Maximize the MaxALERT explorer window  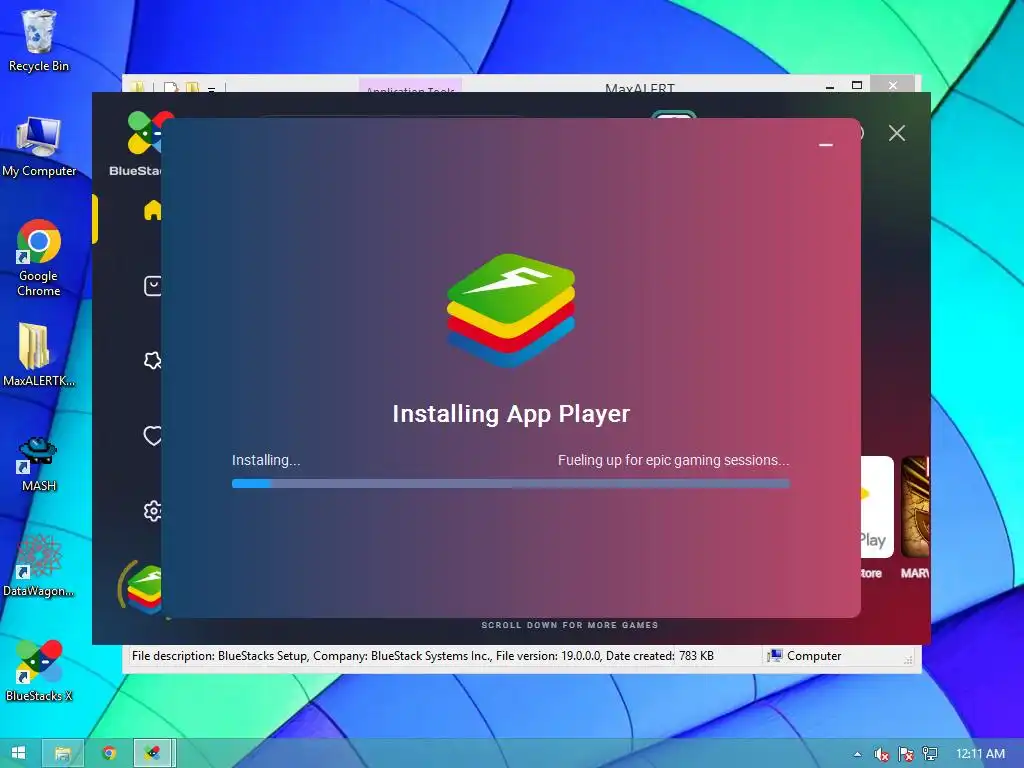(857, 85)
